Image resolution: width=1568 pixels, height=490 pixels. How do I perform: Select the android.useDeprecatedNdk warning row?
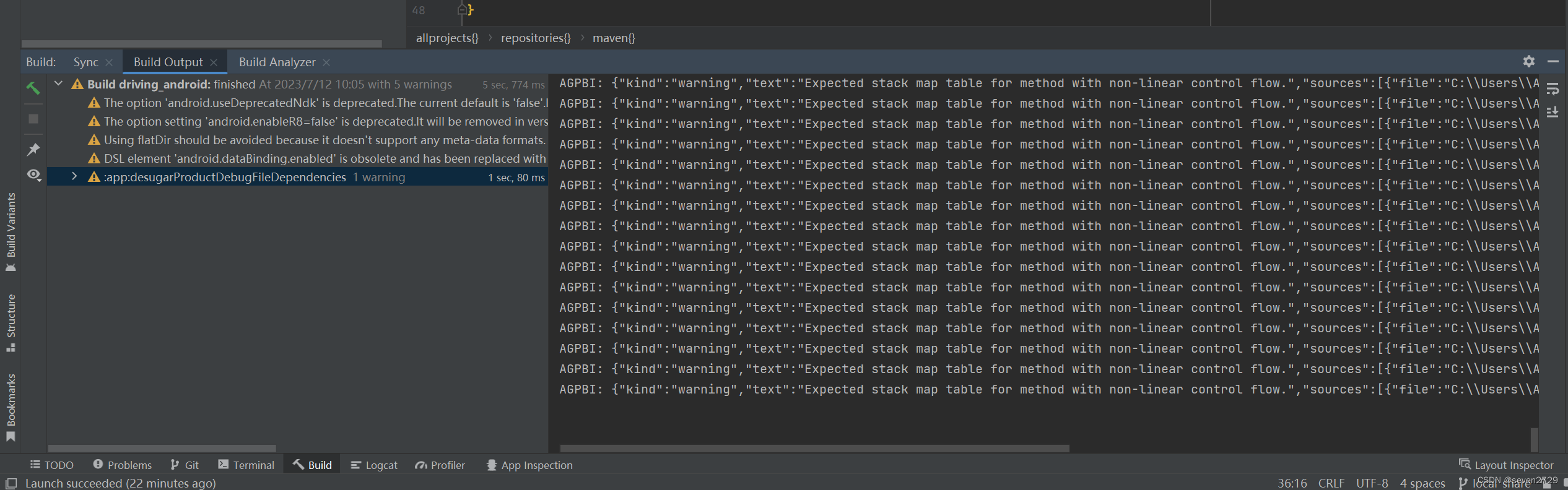[298, 103]
